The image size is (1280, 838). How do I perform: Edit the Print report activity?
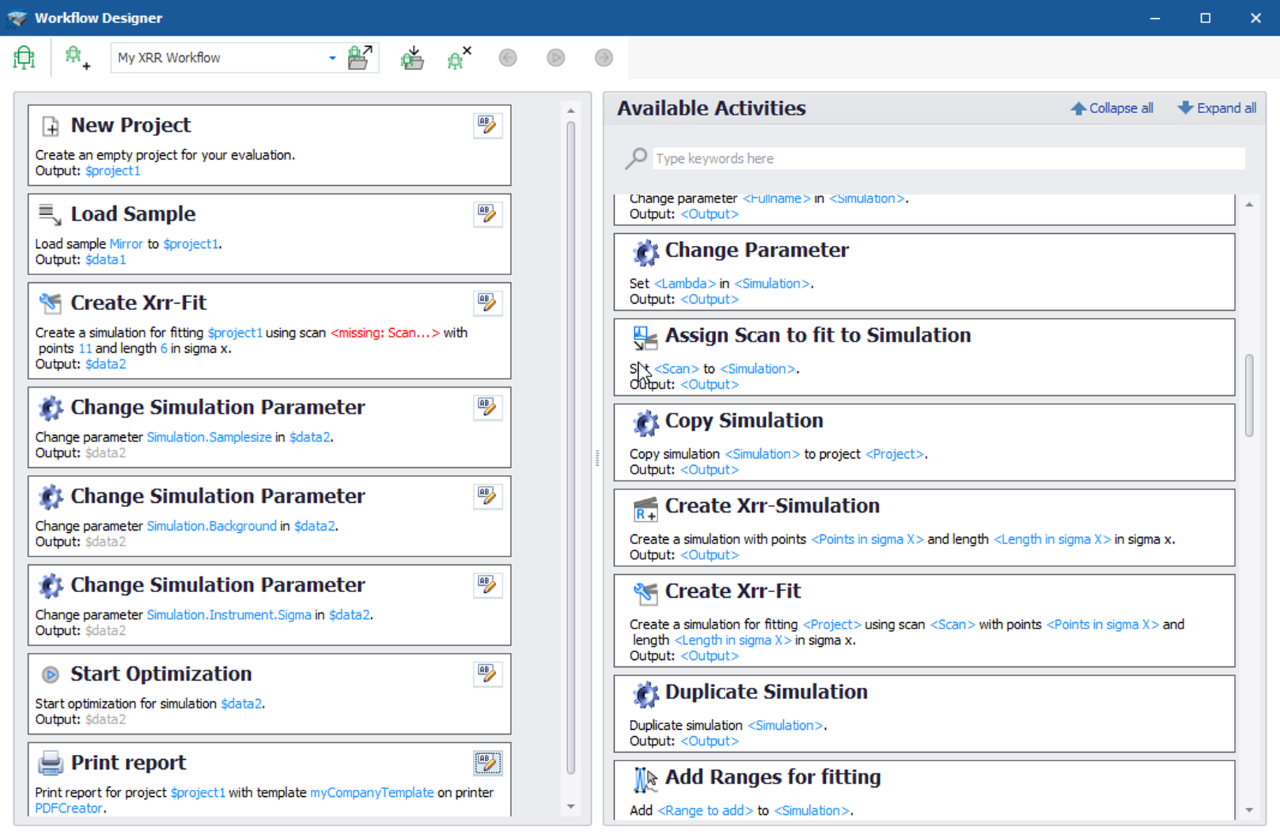point(488,763)
